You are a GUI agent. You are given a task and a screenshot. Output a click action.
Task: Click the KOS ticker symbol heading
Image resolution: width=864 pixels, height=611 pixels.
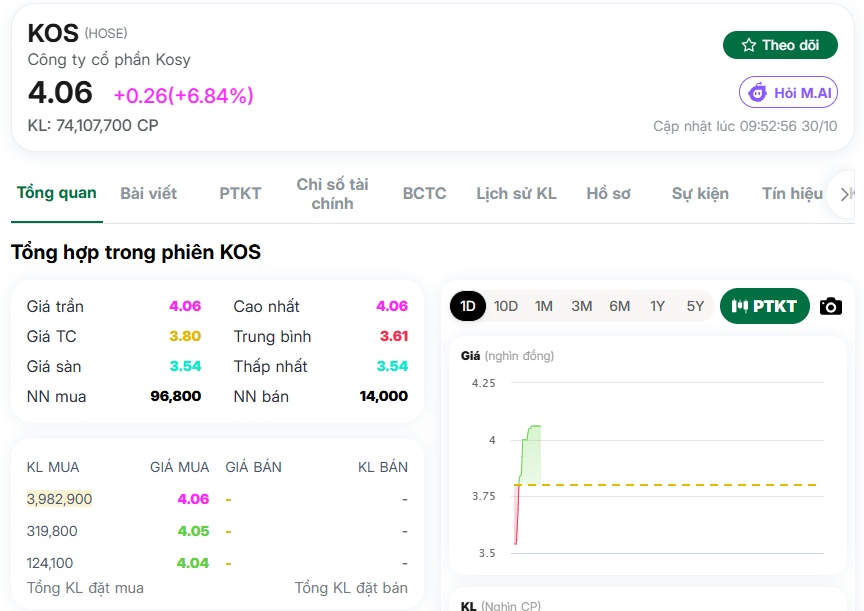[53, 34]
